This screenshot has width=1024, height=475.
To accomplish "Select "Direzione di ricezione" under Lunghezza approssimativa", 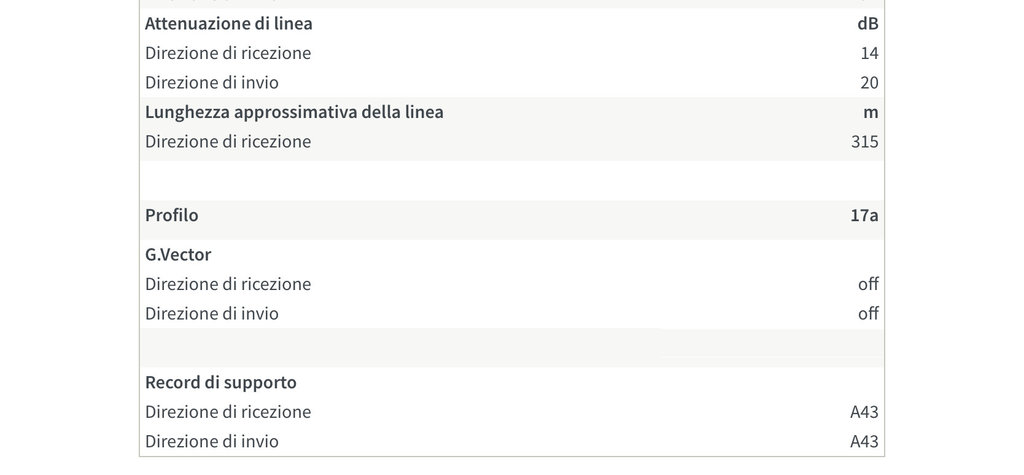I will pyautogui.click(x=228, y=141).
